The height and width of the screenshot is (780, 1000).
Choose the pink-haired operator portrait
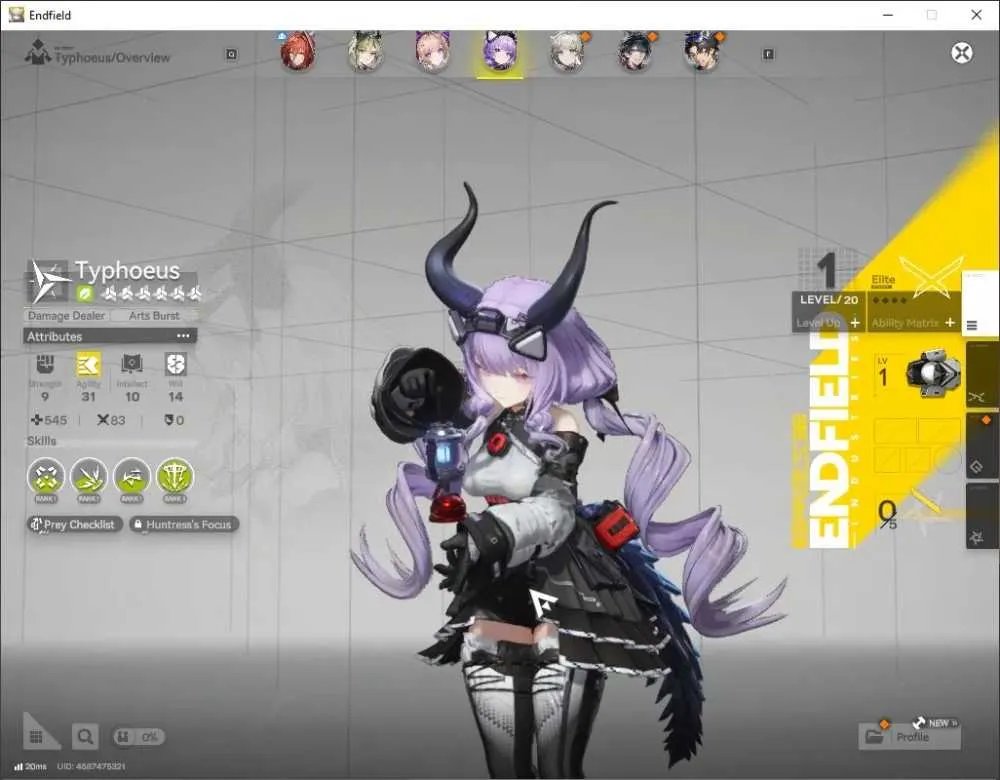point(433,52)
